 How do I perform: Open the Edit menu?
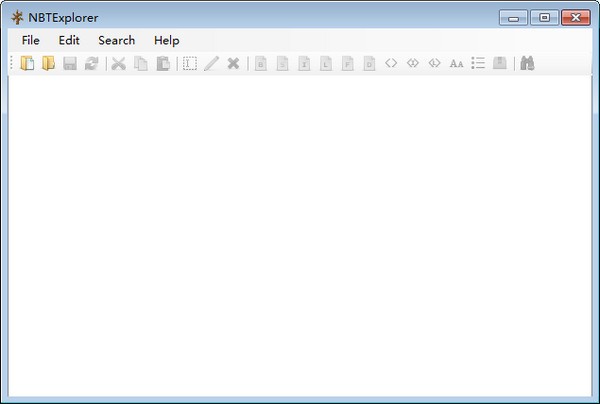[x=69, y=40]
